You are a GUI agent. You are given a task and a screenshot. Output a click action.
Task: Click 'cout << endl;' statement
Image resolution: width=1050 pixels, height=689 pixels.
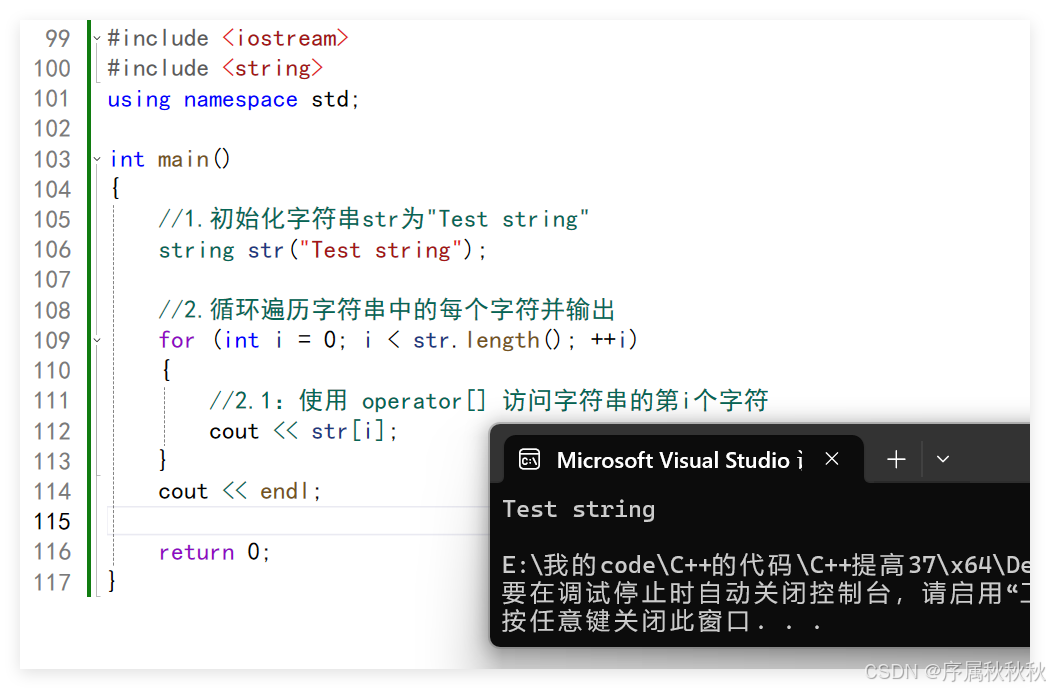[240, 491]
